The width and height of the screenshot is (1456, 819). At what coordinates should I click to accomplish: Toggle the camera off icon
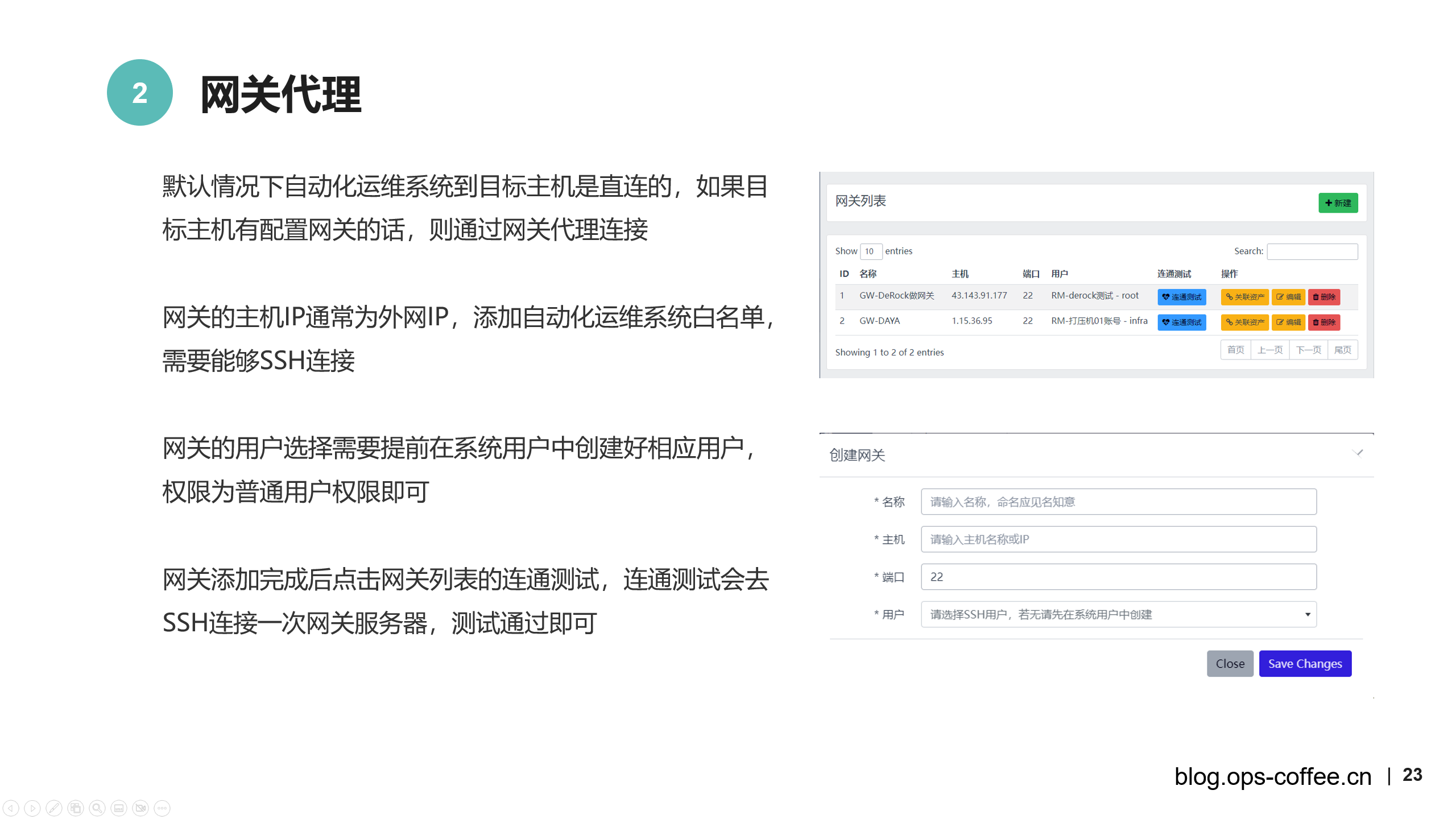(140, 808)
